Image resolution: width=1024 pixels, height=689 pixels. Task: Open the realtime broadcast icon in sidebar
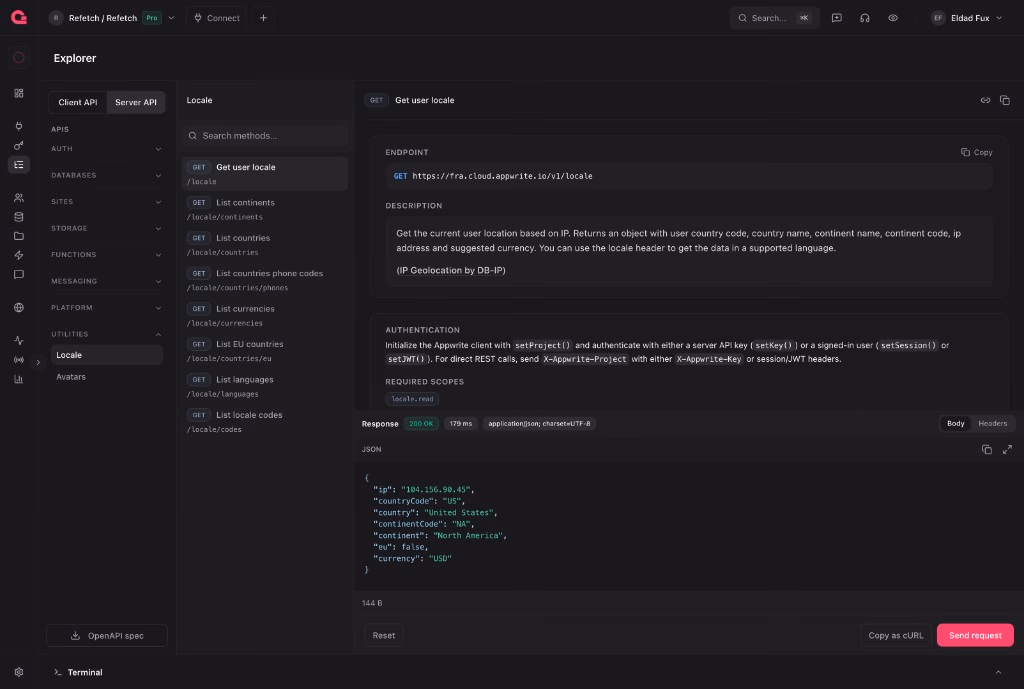tap(19, 360)
